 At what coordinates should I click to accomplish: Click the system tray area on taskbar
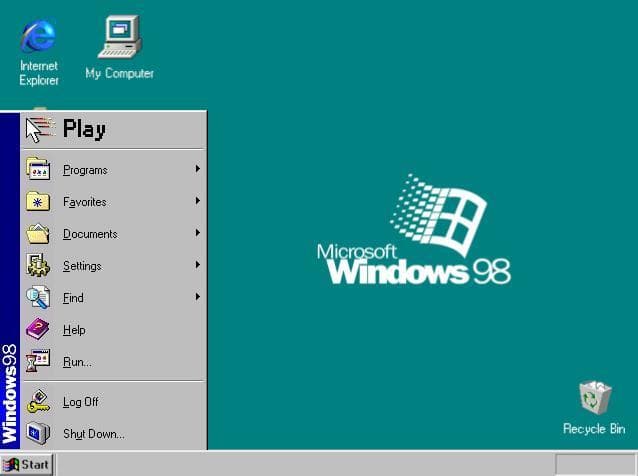pos(596,464)
